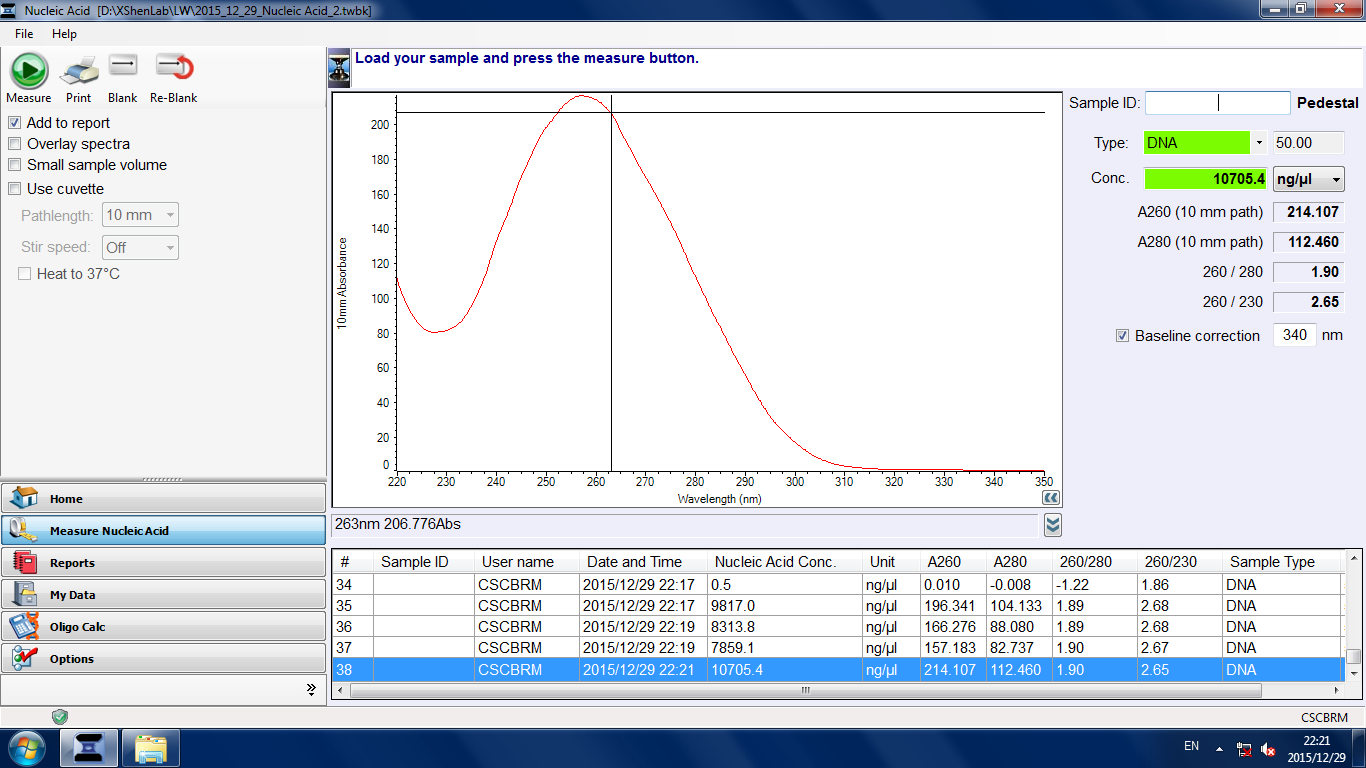Enable the Overlay spectra checkbox
Image resolution: width=1366 pixels, height=768 pixels.
[15, 144]
